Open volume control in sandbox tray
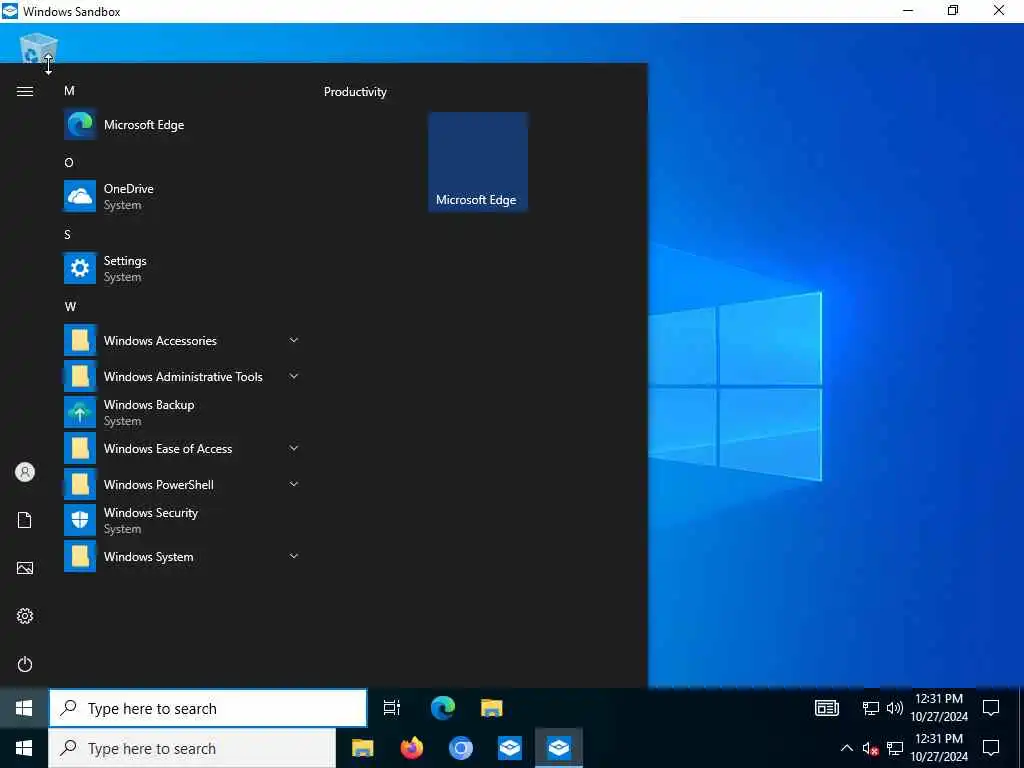 point(895,708)
